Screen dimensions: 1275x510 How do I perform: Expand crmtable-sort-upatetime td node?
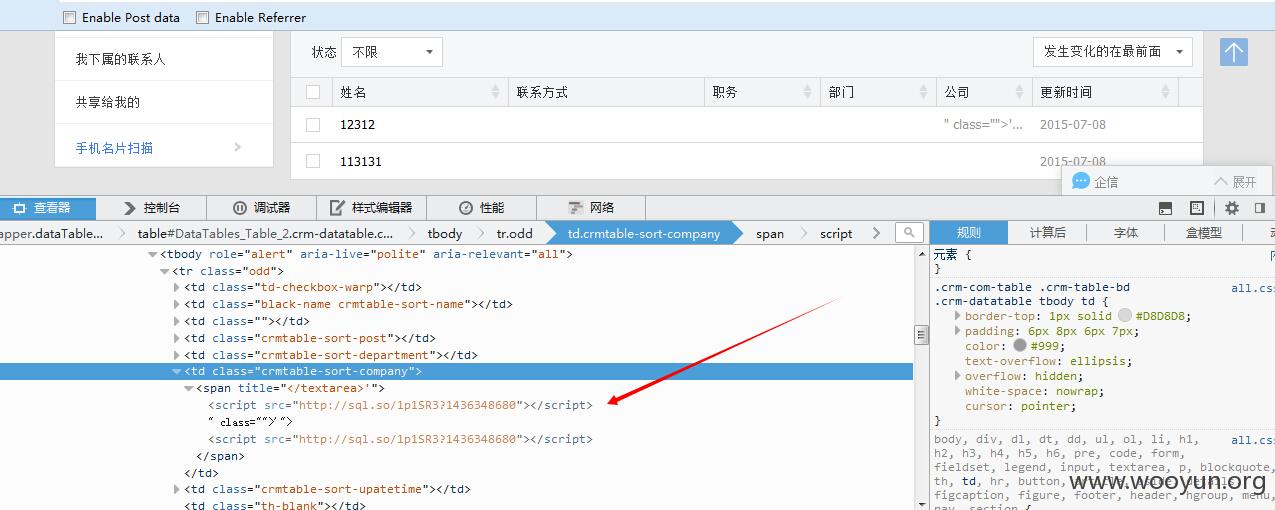click(x=177, y=489)
